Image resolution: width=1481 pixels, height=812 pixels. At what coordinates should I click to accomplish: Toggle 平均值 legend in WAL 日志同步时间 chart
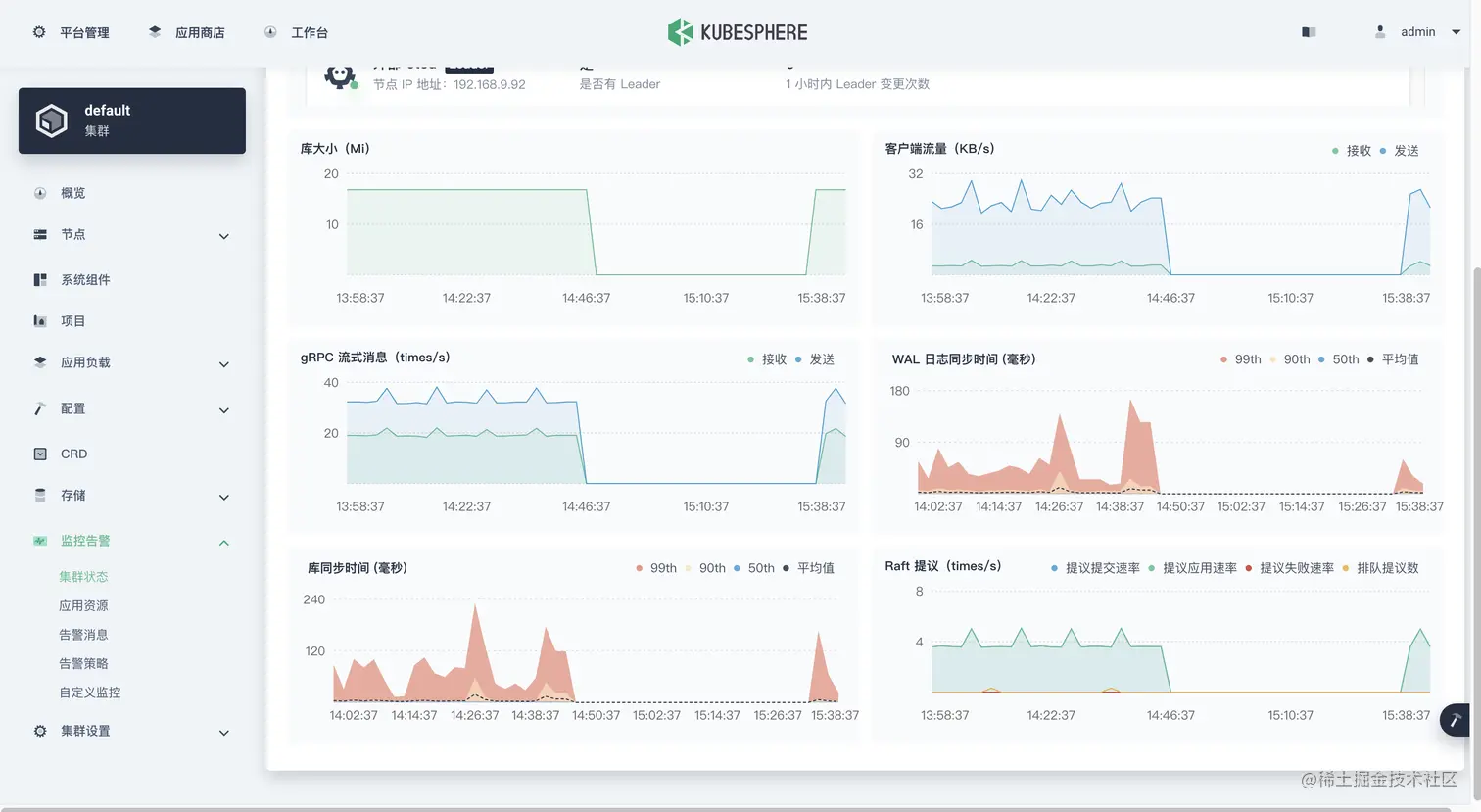[x=1393, y=359]
